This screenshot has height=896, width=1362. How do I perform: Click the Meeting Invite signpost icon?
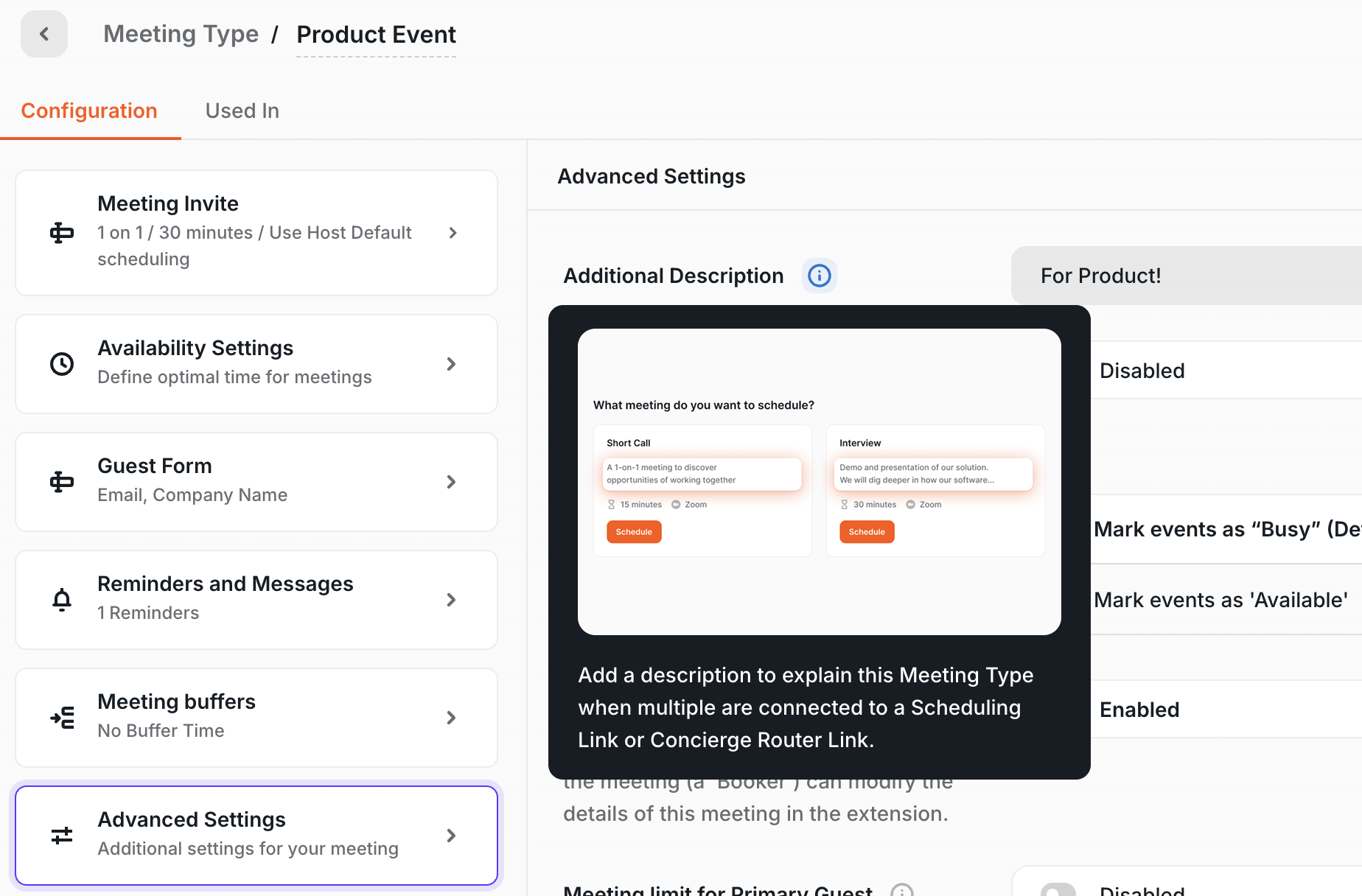coord(62,233)
